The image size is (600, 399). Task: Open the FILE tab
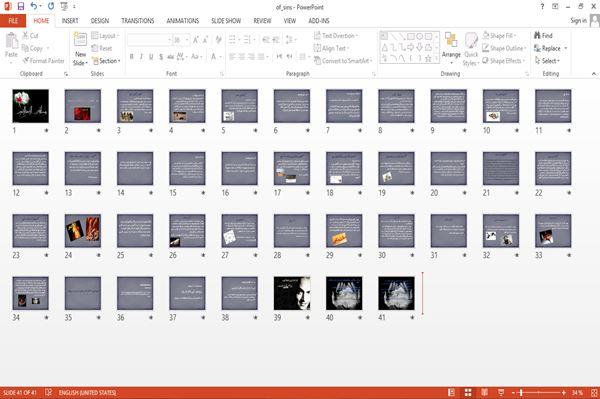(13, 21)
